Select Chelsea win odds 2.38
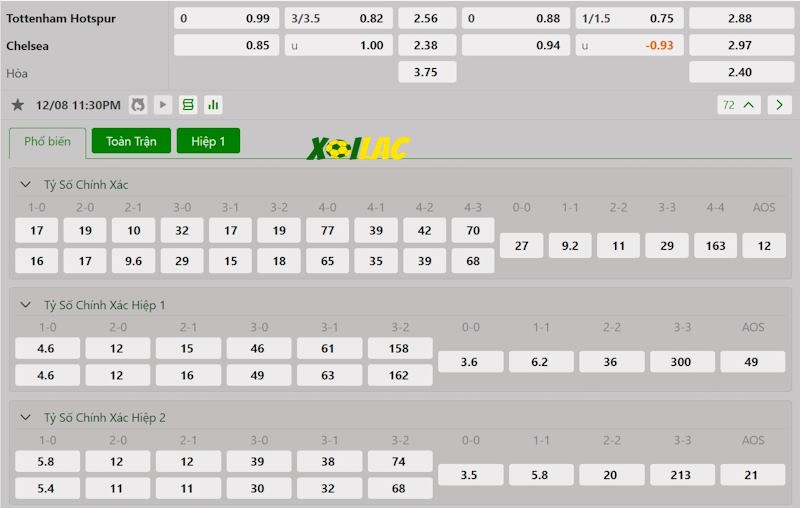Screen dimensions: 800x508 [x=427, y=45]
